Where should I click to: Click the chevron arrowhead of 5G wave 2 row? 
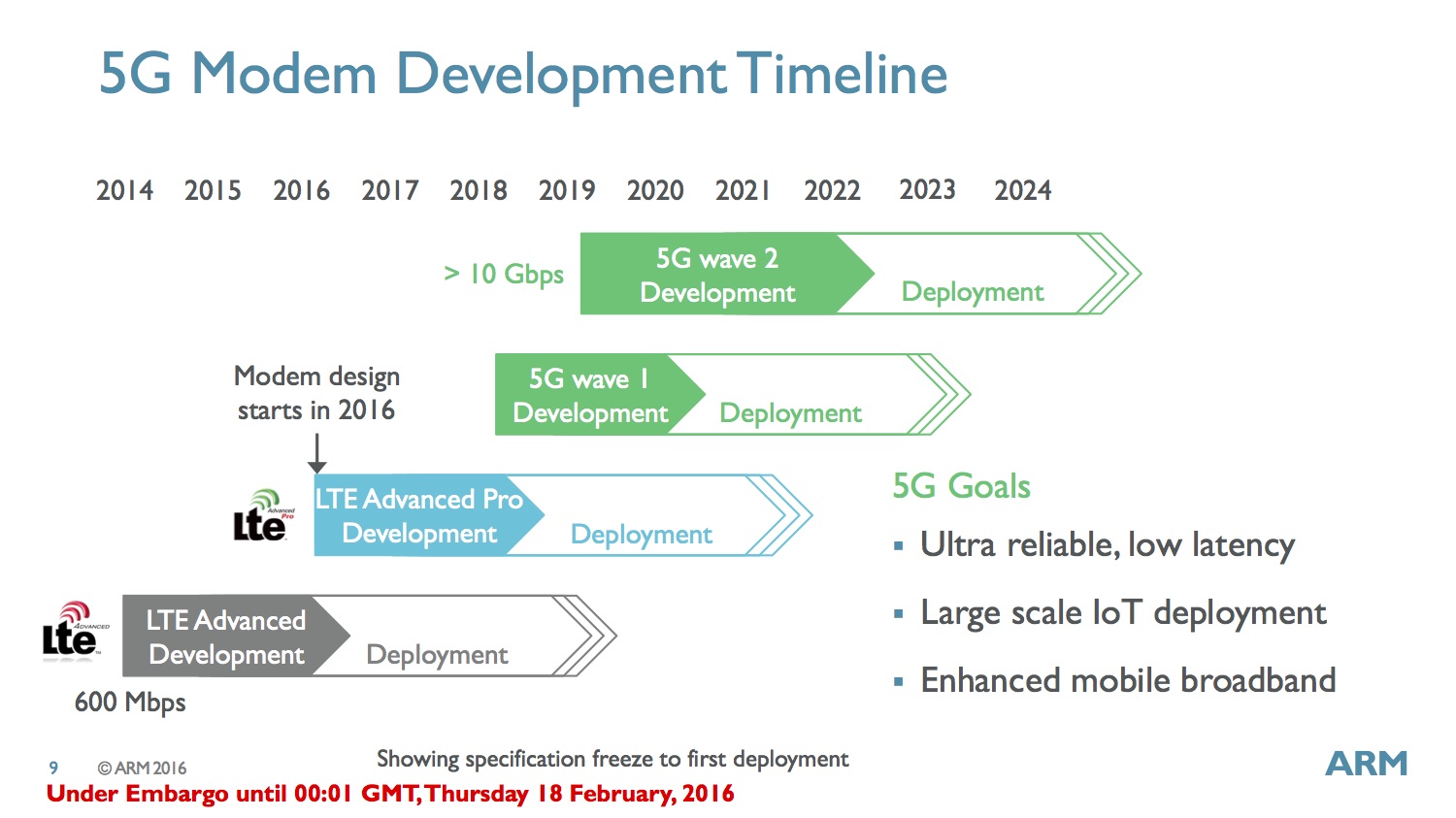pyautogui.click(x=1109, y=274)
